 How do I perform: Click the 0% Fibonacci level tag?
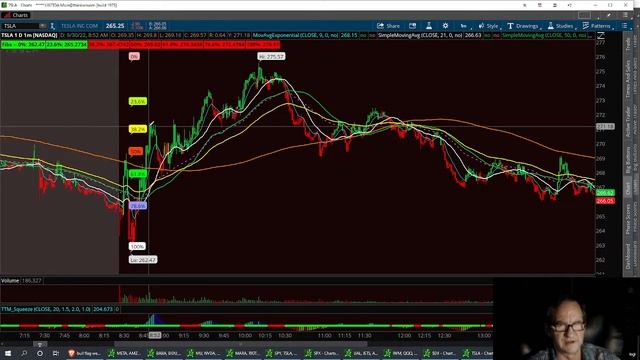pos(134,56)
